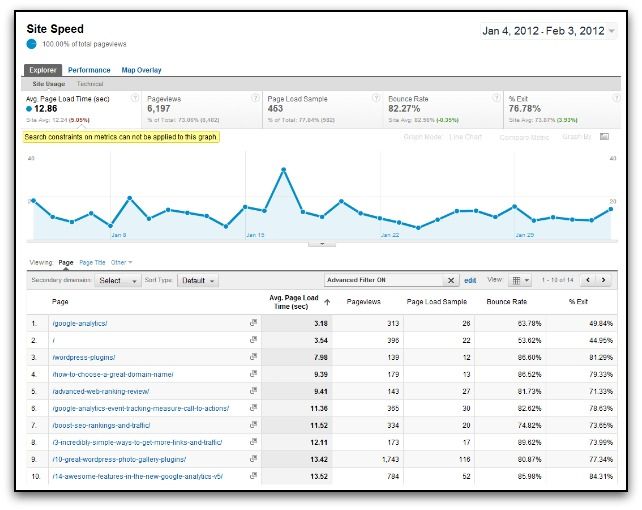Collapse the graph using handle below chart
The height and width of the screenshot is (510, 642).
[322, 244]
